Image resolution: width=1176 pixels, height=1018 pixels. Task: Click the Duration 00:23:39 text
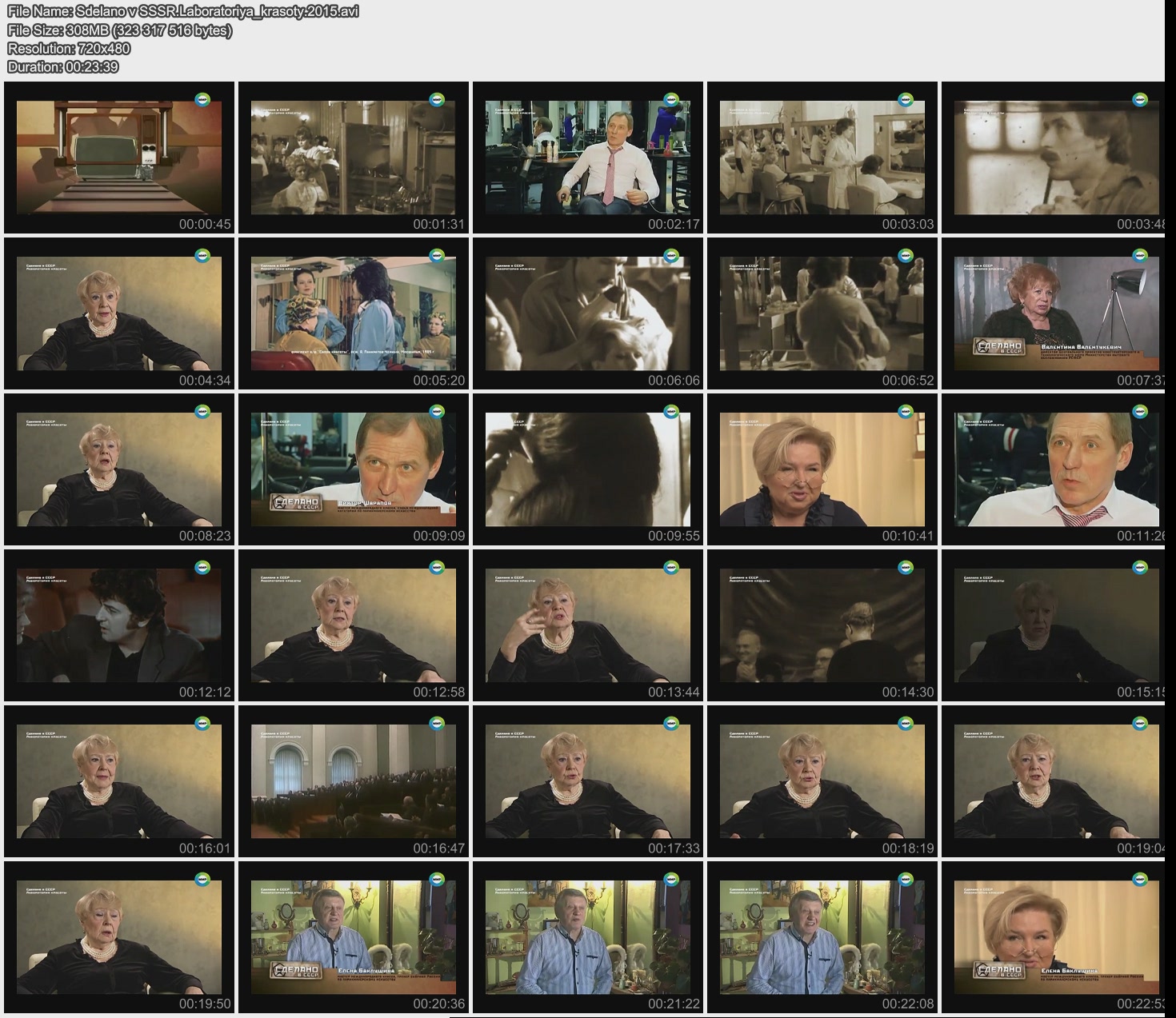pyautogui.click(x=63, y=67)
